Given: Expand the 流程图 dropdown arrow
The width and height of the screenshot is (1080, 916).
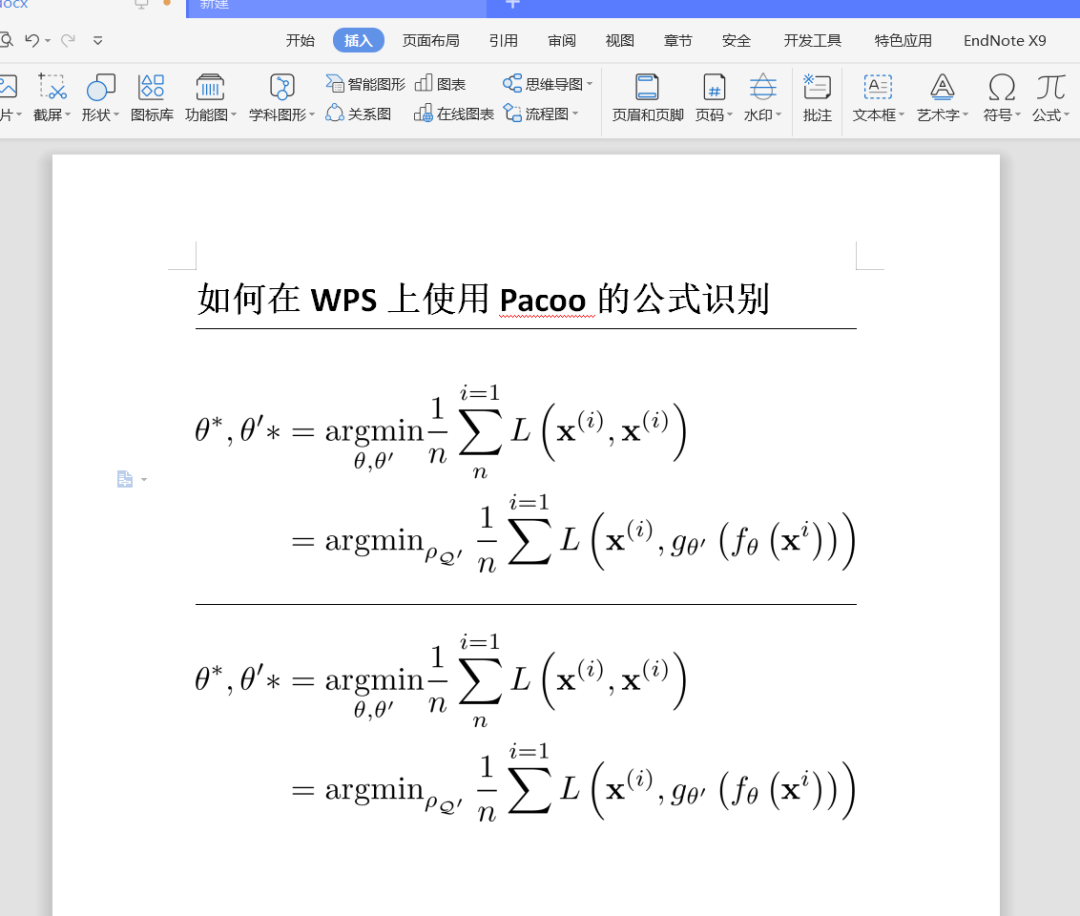Looking at the screenshot, I should (x=575, y=114).
